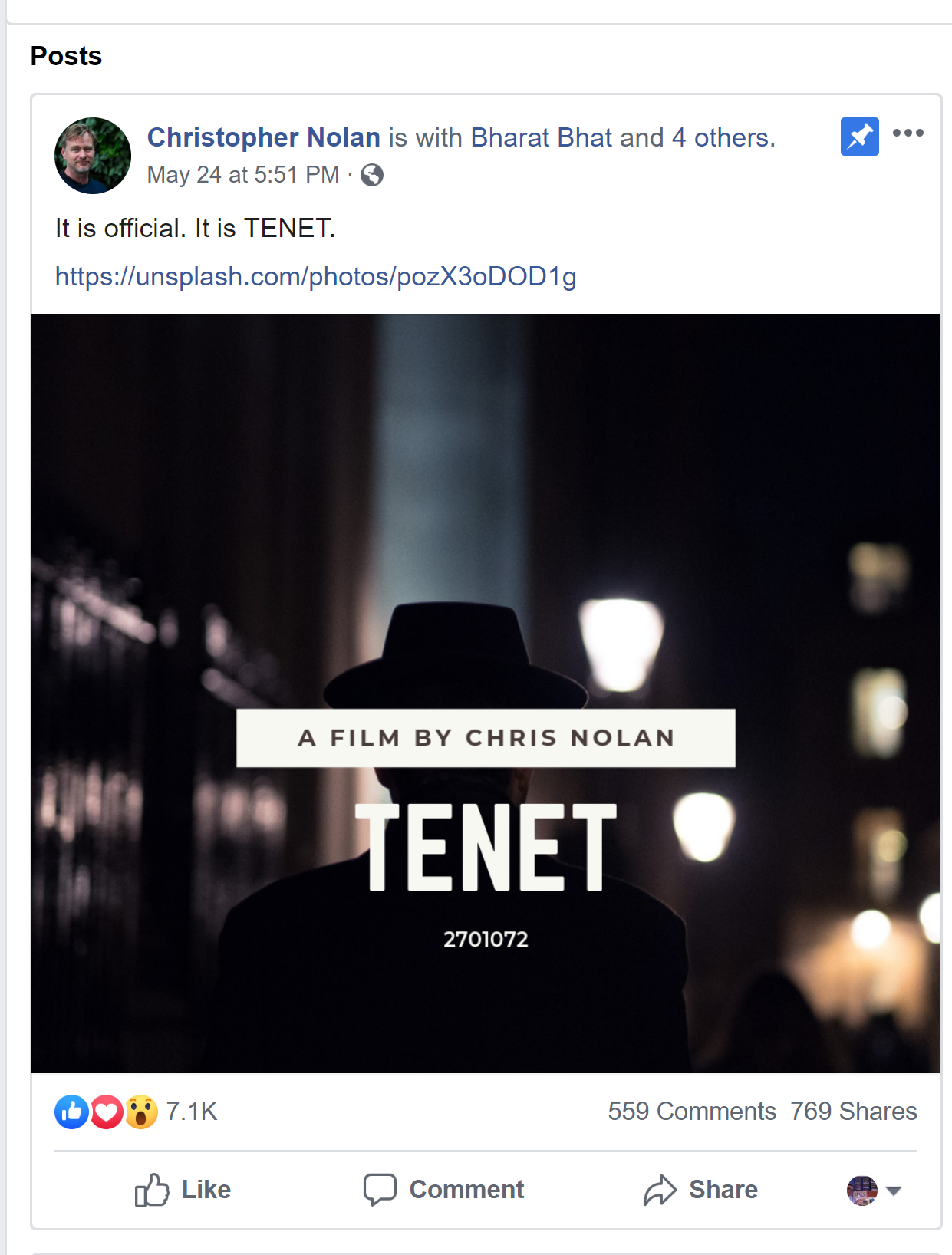This screenshot has height=1255, width=952.
Task: Click the Wow reaction emoji
Action: [141, 1112]
